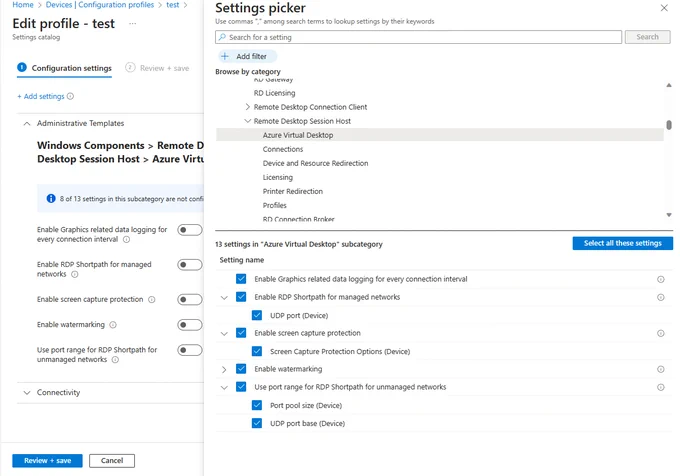Open the Configuration settings step tab

(x=64, y=68)
